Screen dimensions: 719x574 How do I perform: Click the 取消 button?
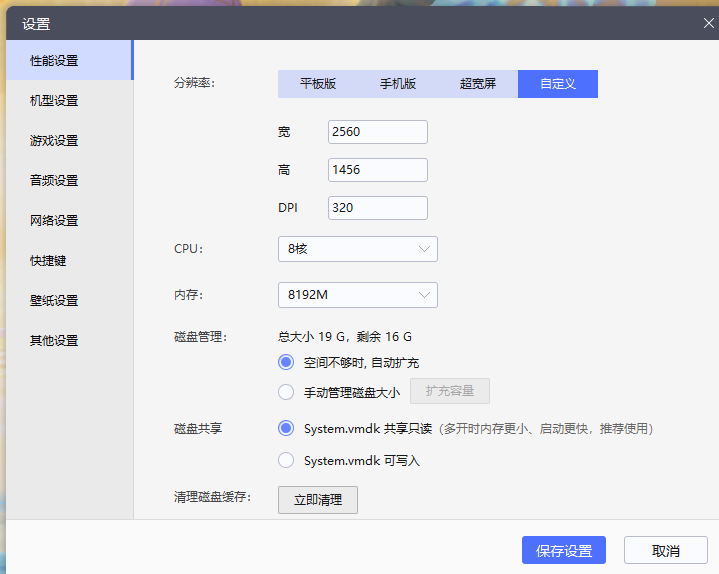tap(665, 551)
